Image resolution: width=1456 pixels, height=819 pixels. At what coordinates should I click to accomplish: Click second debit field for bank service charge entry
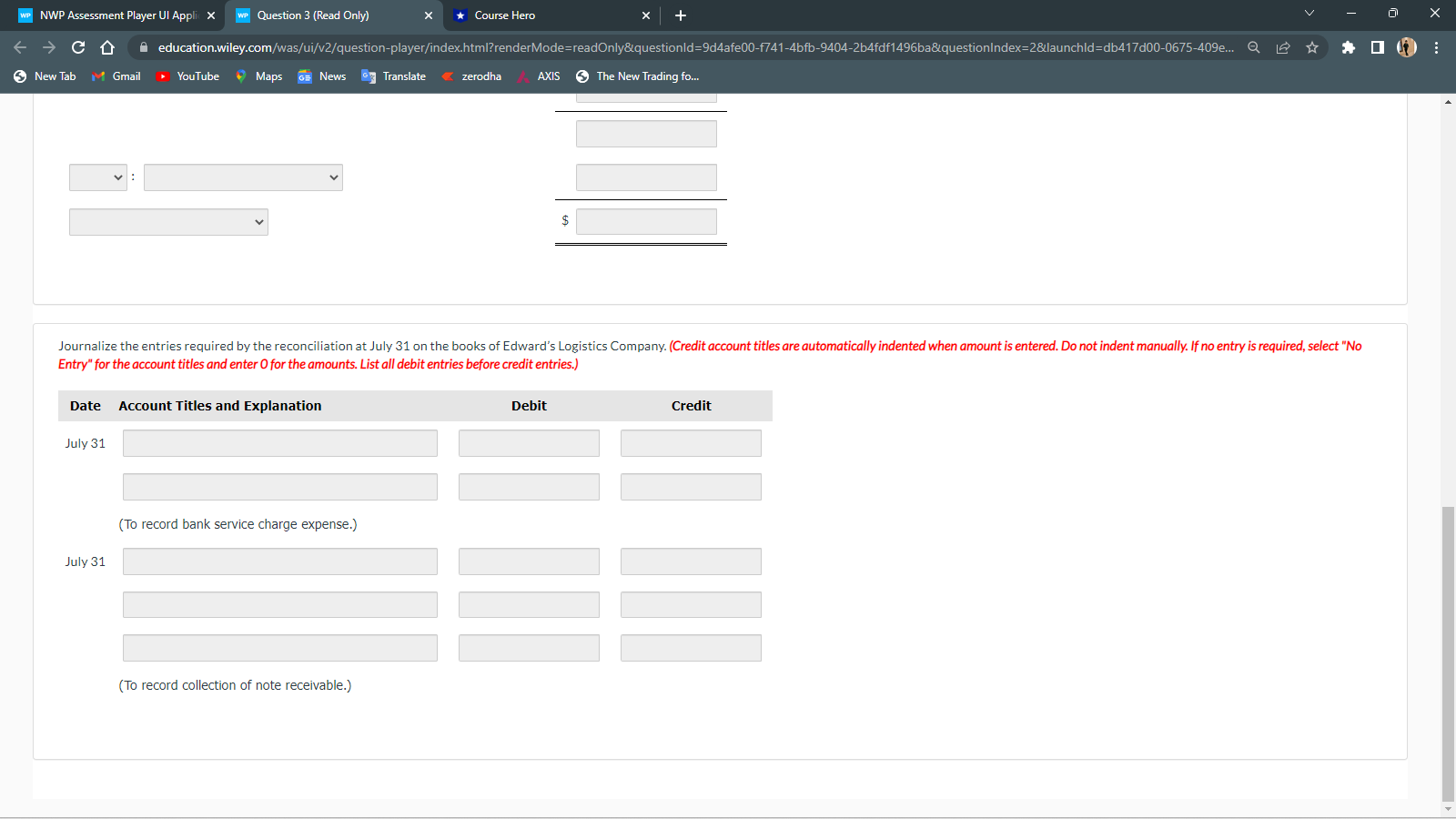(529, 487)
